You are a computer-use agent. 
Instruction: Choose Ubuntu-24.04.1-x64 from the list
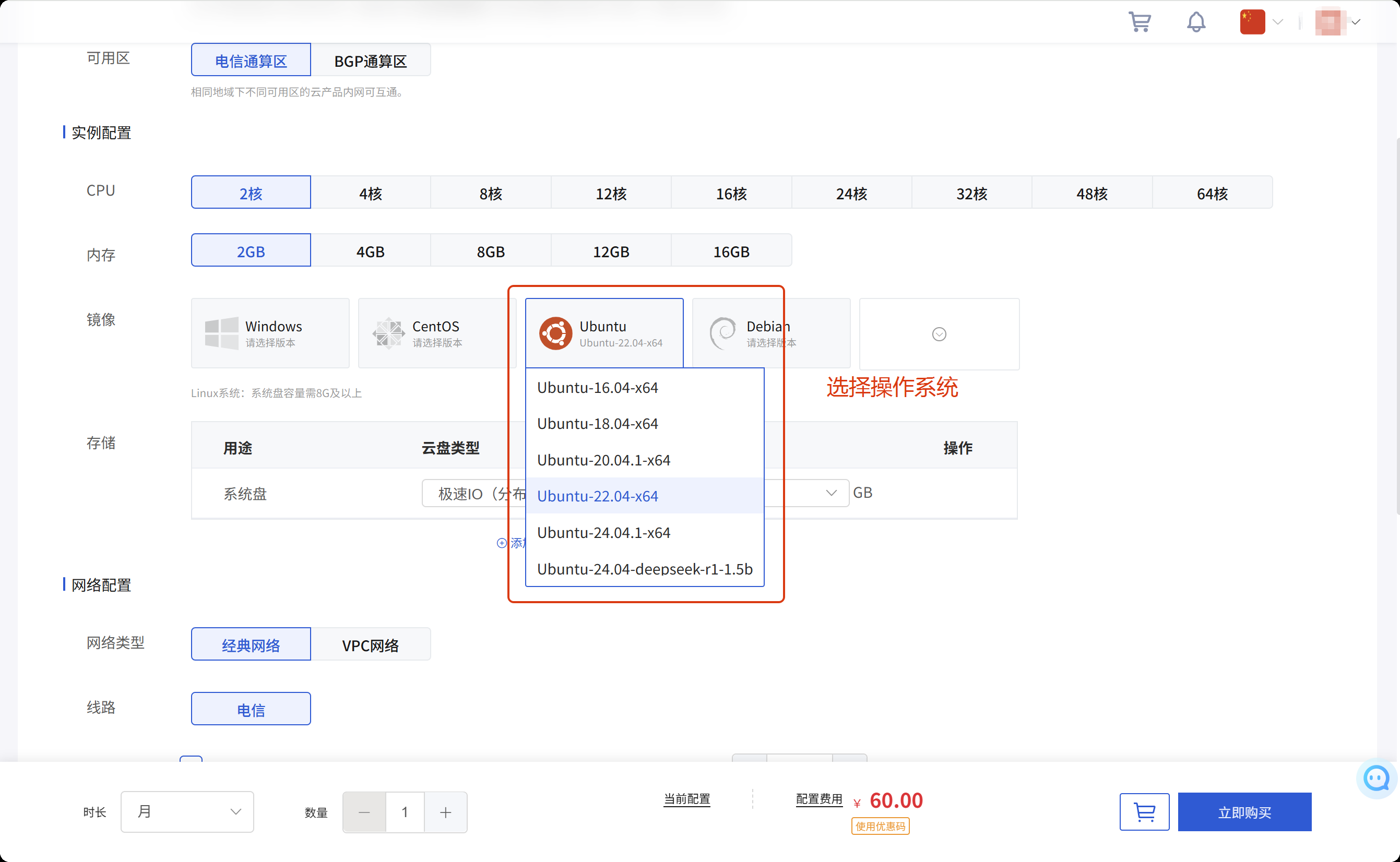(x=603, y=532)
